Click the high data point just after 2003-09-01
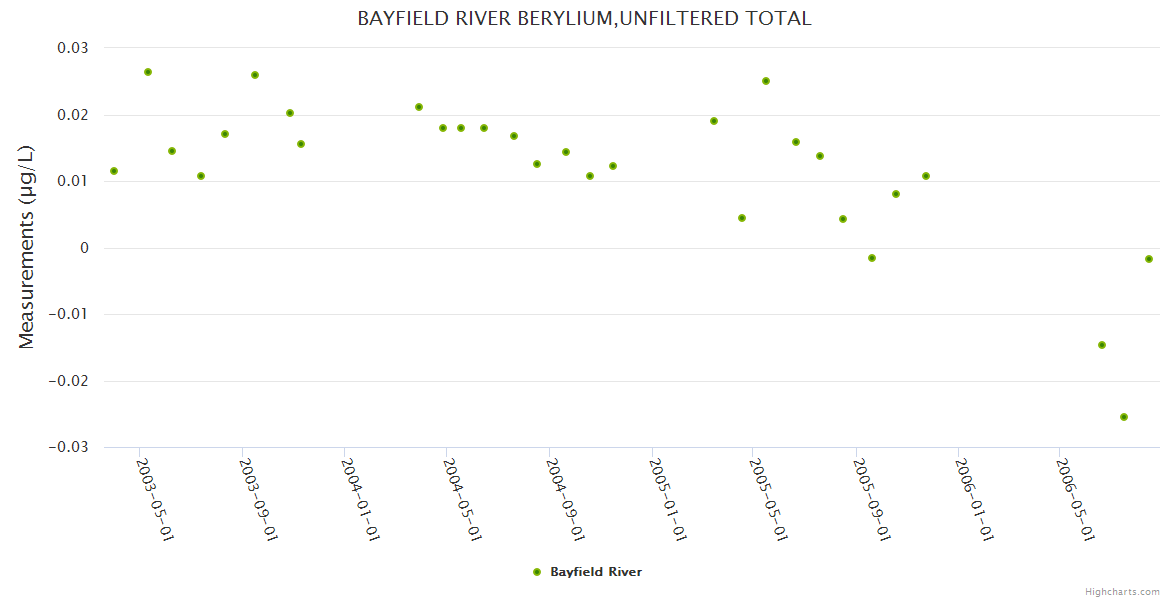 point(255,75)
